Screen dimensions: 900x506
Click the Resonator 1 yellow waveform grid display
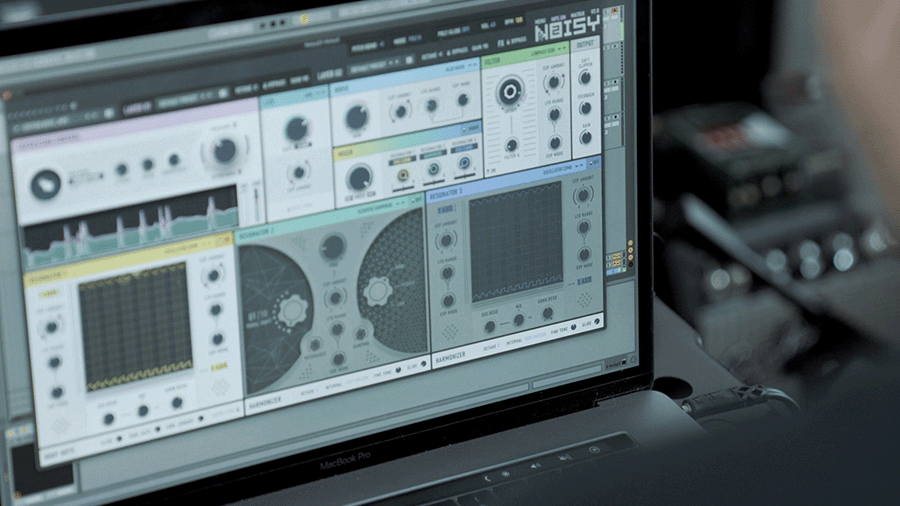click(x=136, y=327)
